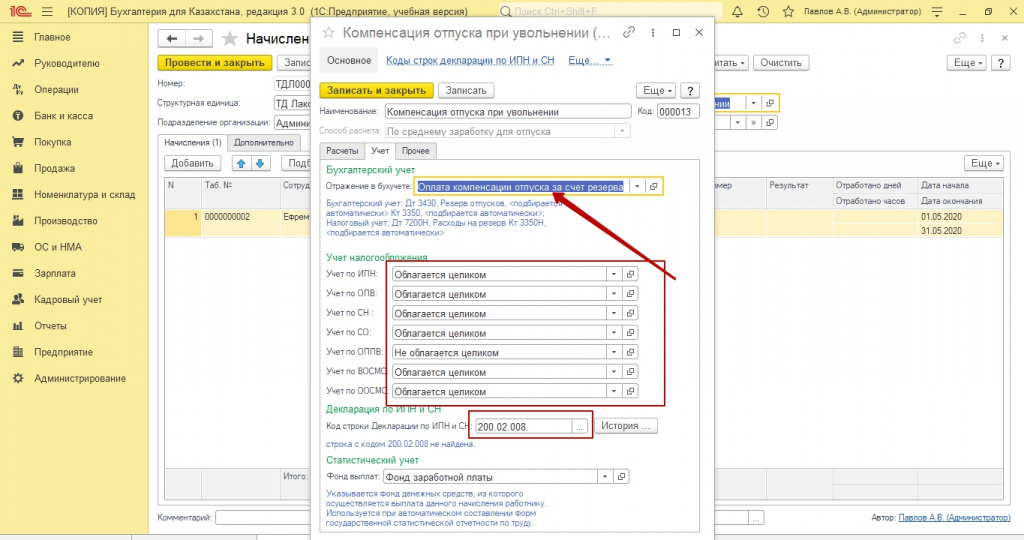Select Учет tab in dialog
This screenshot has width=1024, height=540.
tap(380, 151)
